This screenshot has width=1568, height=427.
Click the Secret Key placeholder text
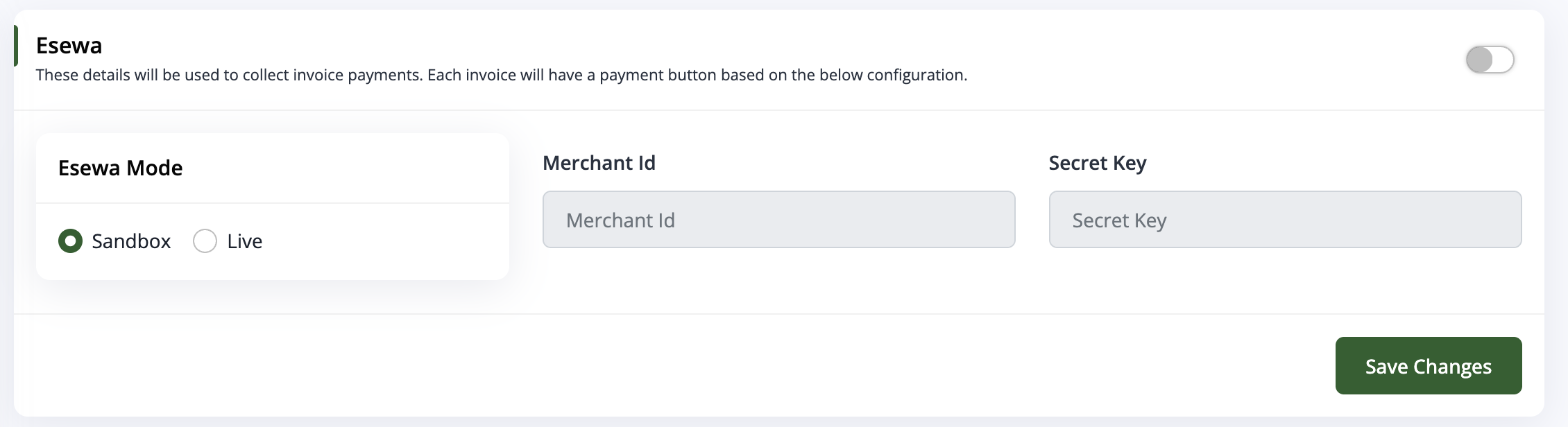pos(1119,220)
